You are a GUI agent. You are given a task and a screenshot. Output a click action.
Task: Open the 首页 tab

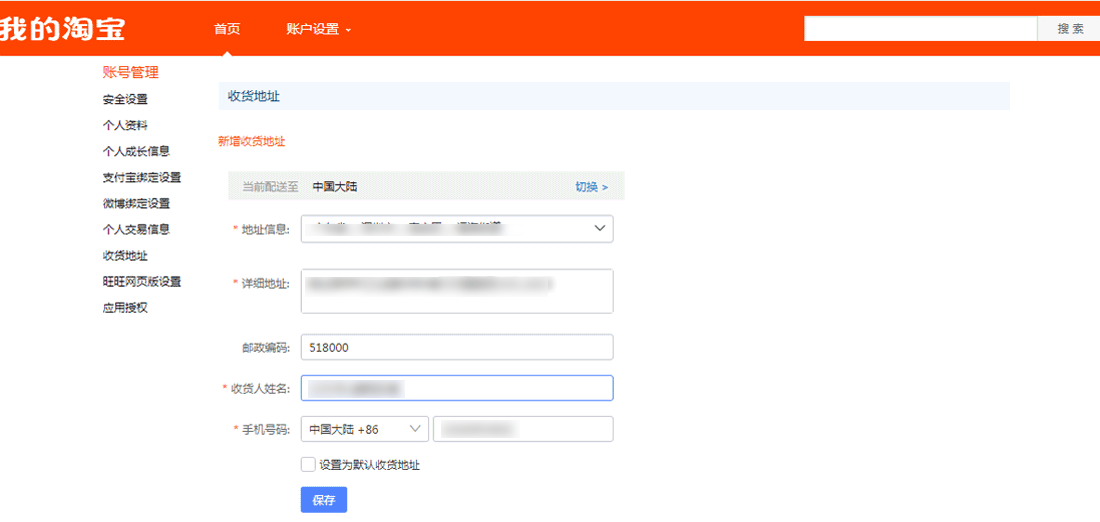pyautogui.click(x=227, y=29)
